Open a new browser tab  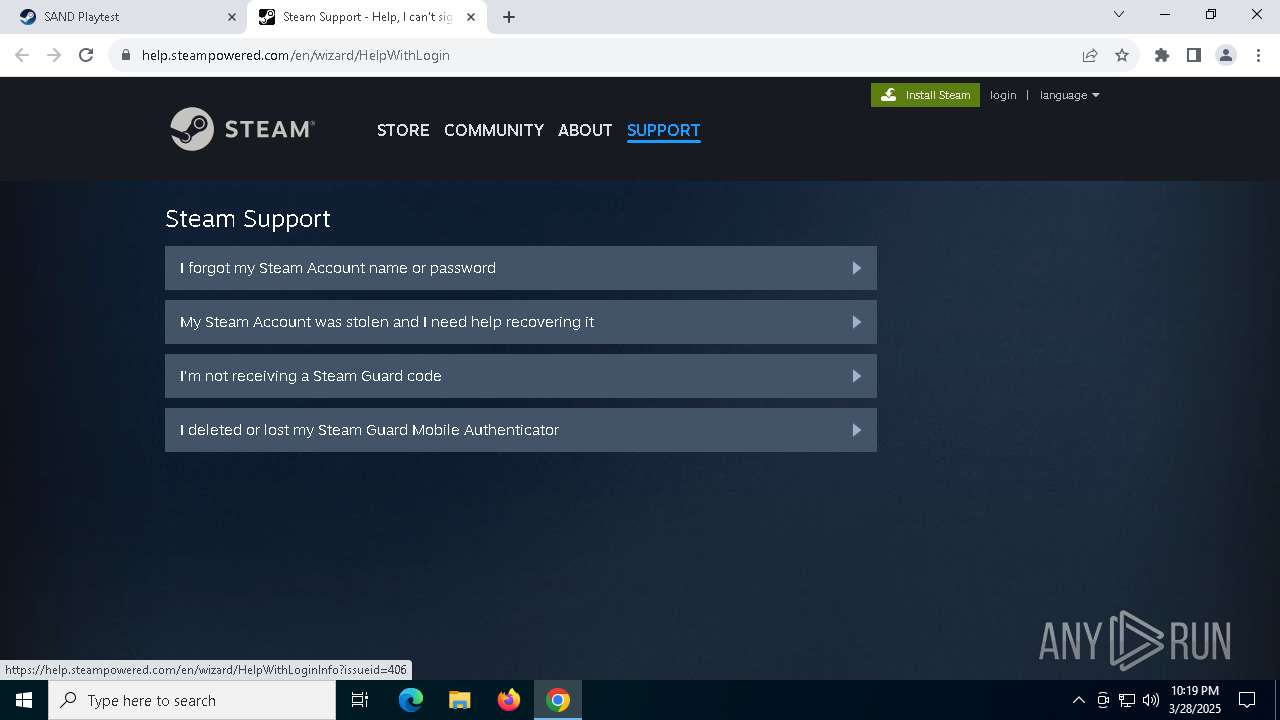pyautogui.click(x=509, y=17)
